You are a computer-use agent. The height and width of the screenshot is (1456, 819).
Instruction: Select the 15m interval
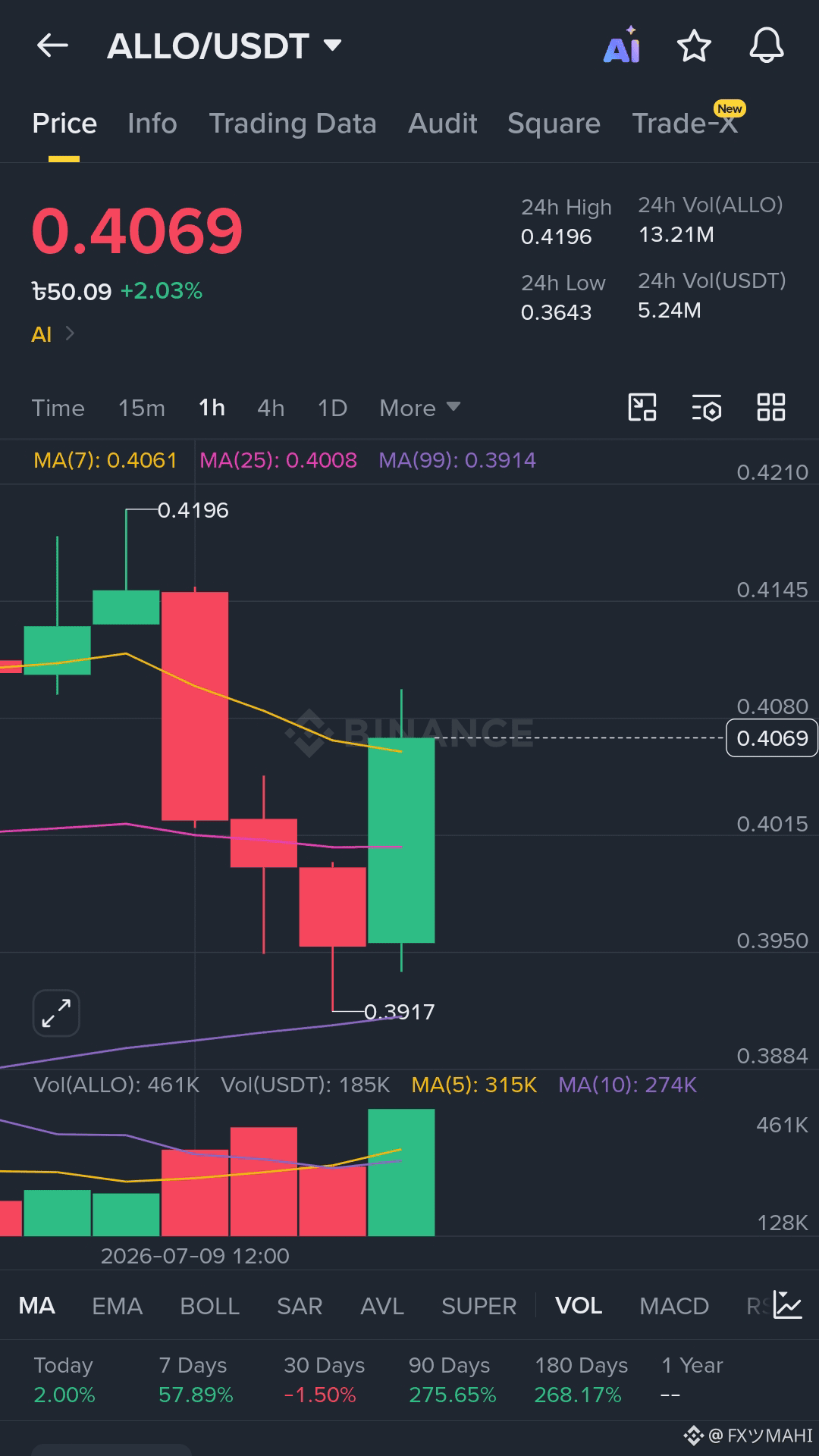click(141, 409)
